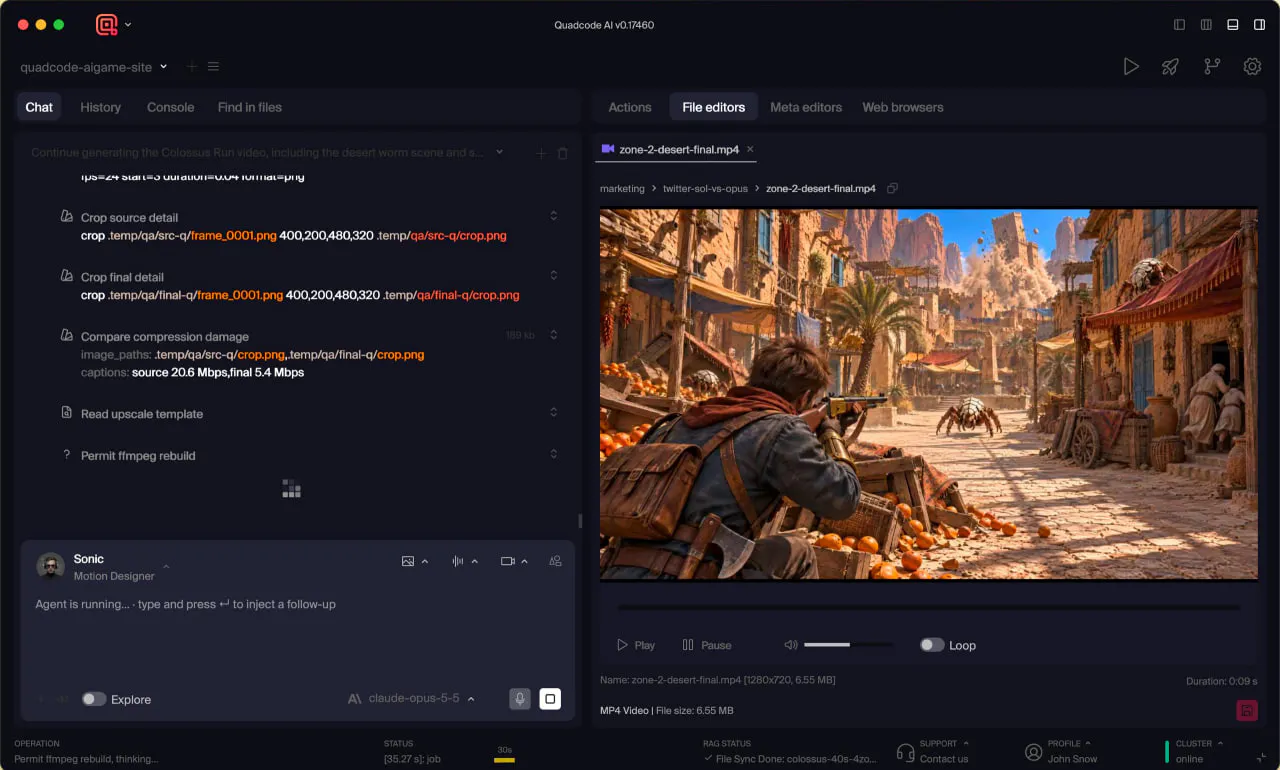Expand the Read upscale template step
Viewport: 1280px width, 770px height.
click(554, 412)
